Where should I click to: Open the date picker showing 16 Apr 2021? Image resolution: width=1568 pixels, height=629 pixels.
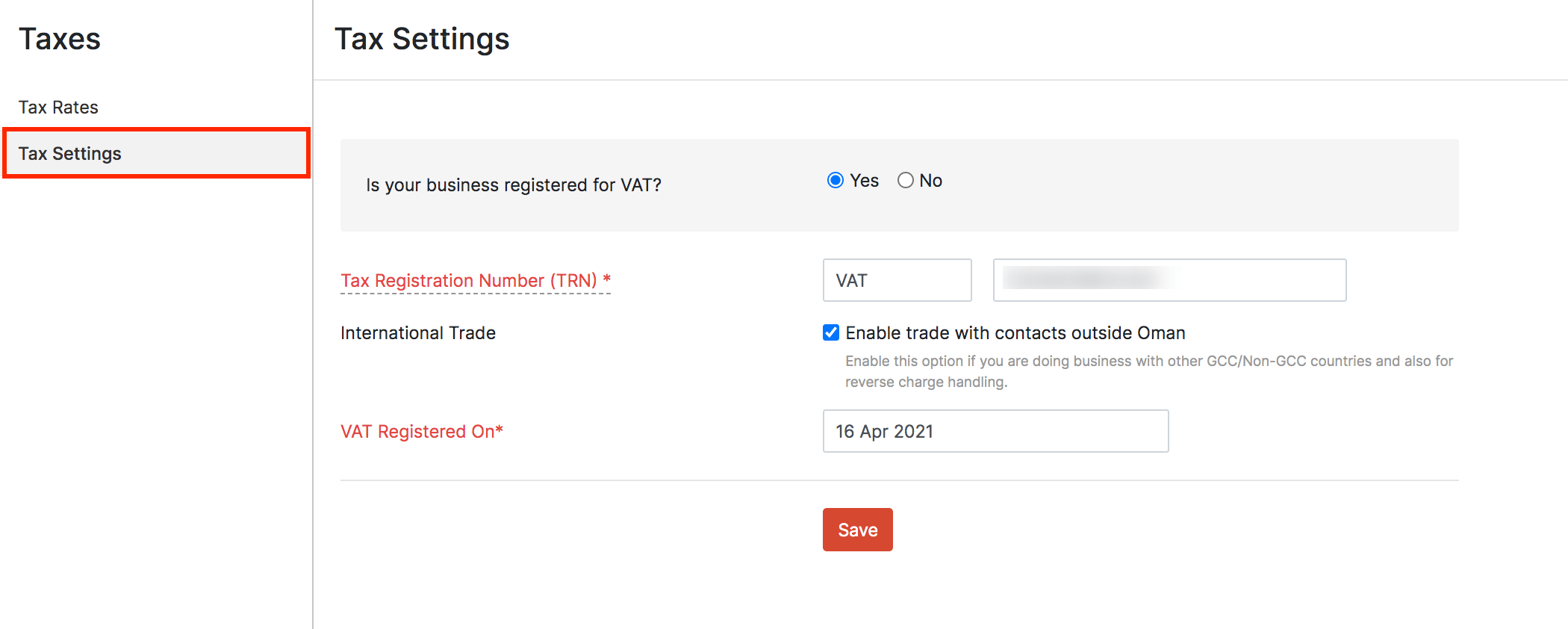coord(995,431)
